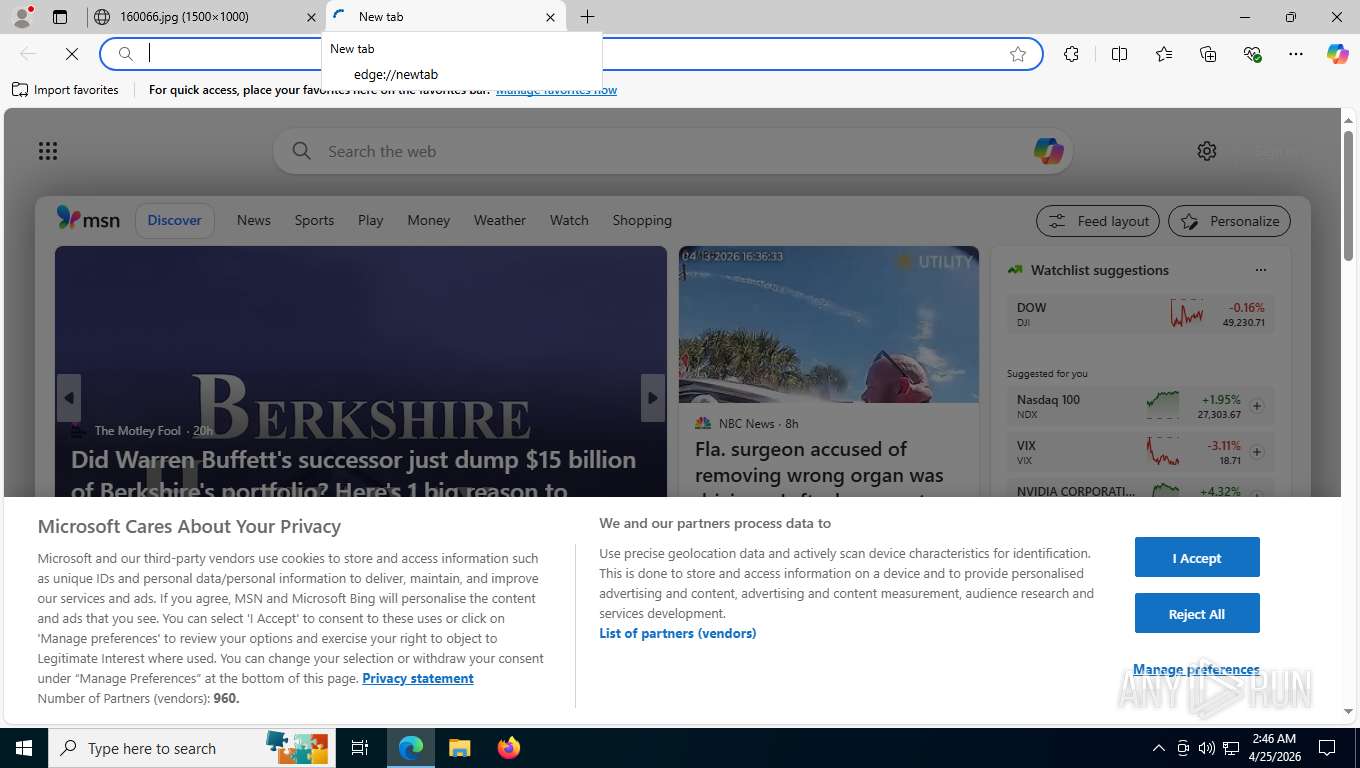Click the address bar input
The width and height of the screenshot is (1360, 768).
coord(570,54)
